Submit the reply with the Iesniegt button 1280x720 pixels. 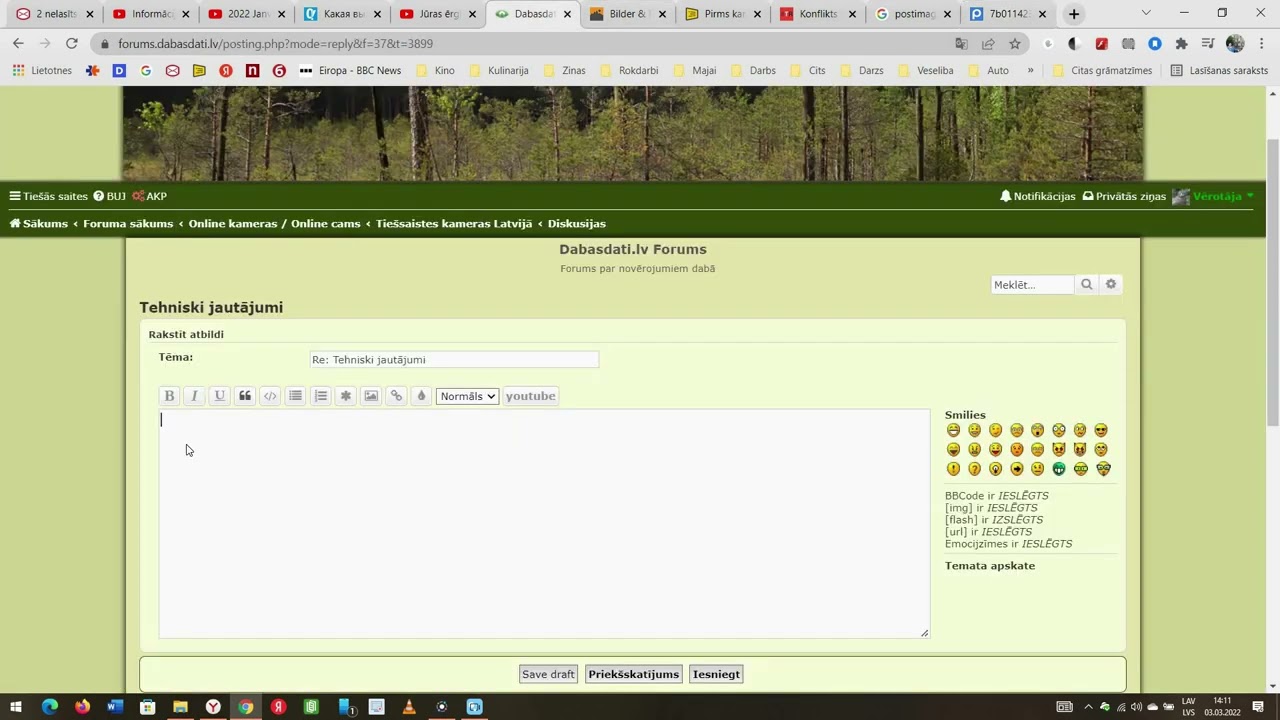[x=716, y=674]
